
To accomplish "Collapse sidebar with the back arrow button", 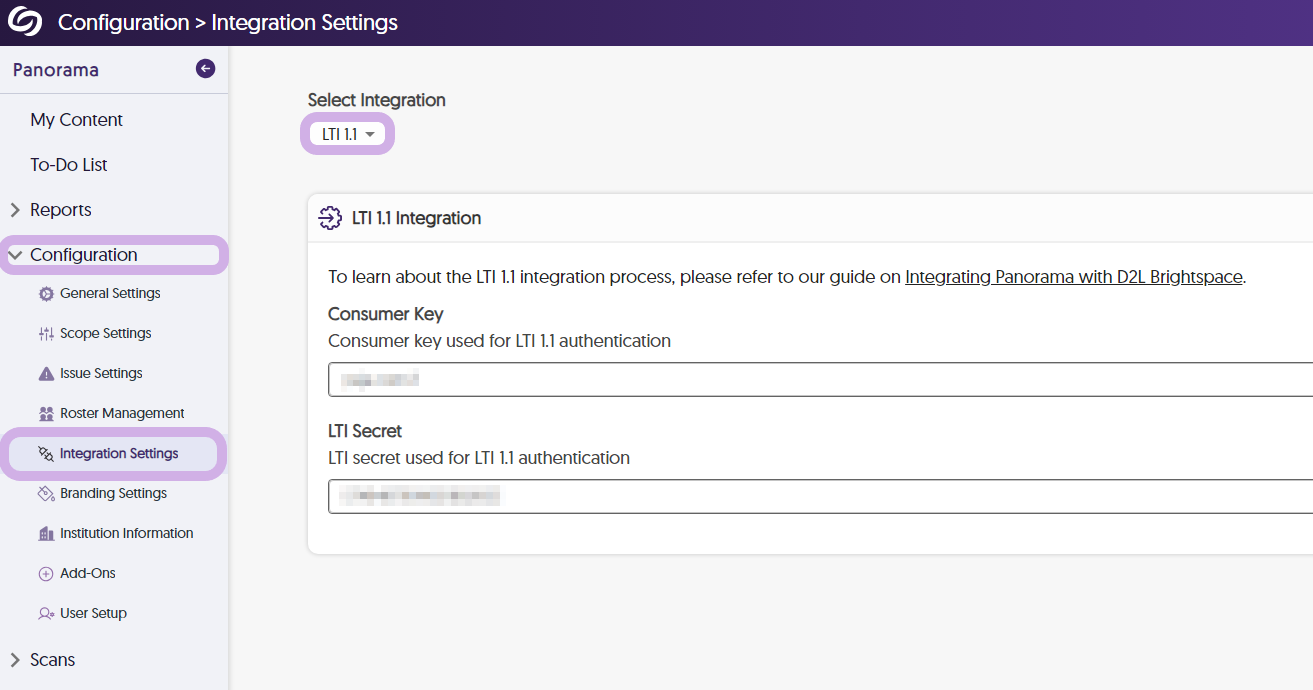I will pos(205,69).
